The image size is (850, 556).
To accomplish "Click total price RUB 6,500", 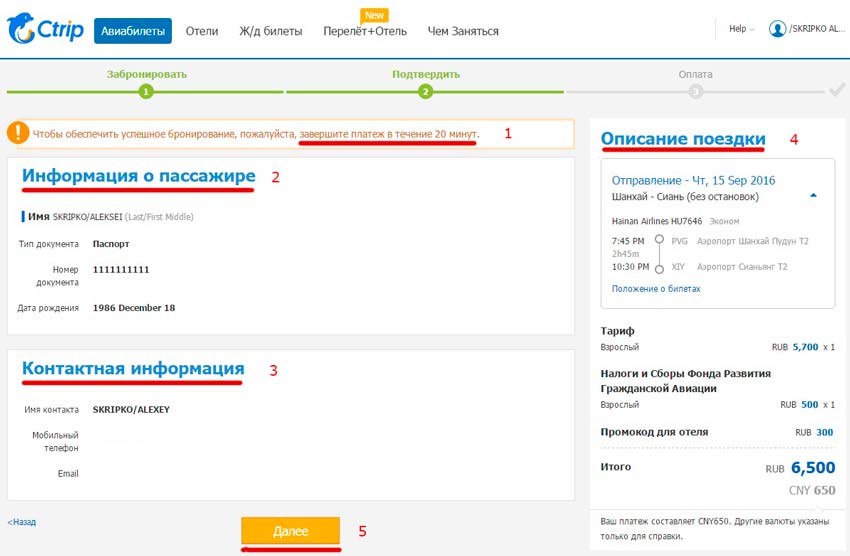I will click(x=800, y=468).
